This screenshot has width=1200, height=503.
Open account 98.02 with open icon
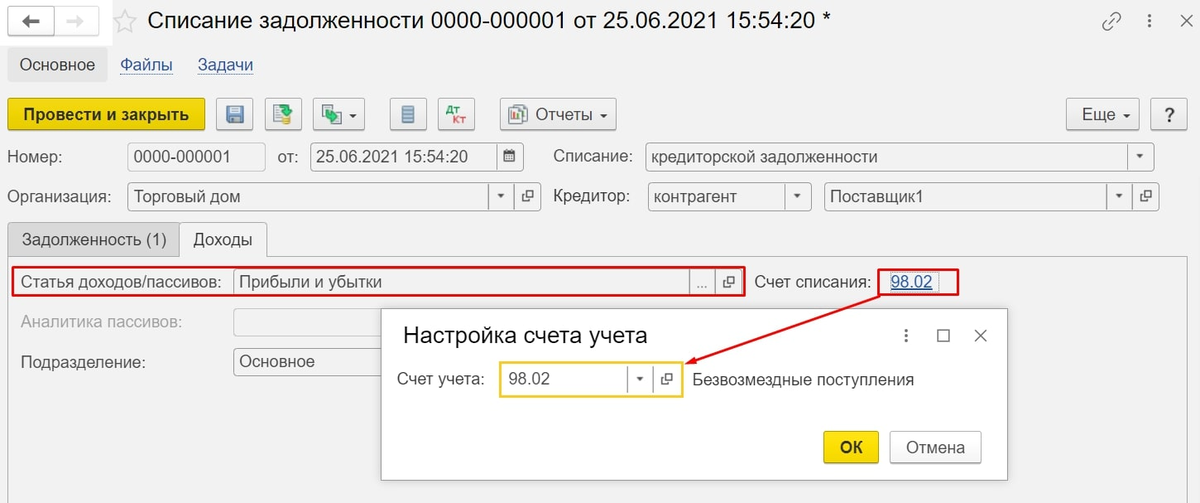tap(667, 380)
